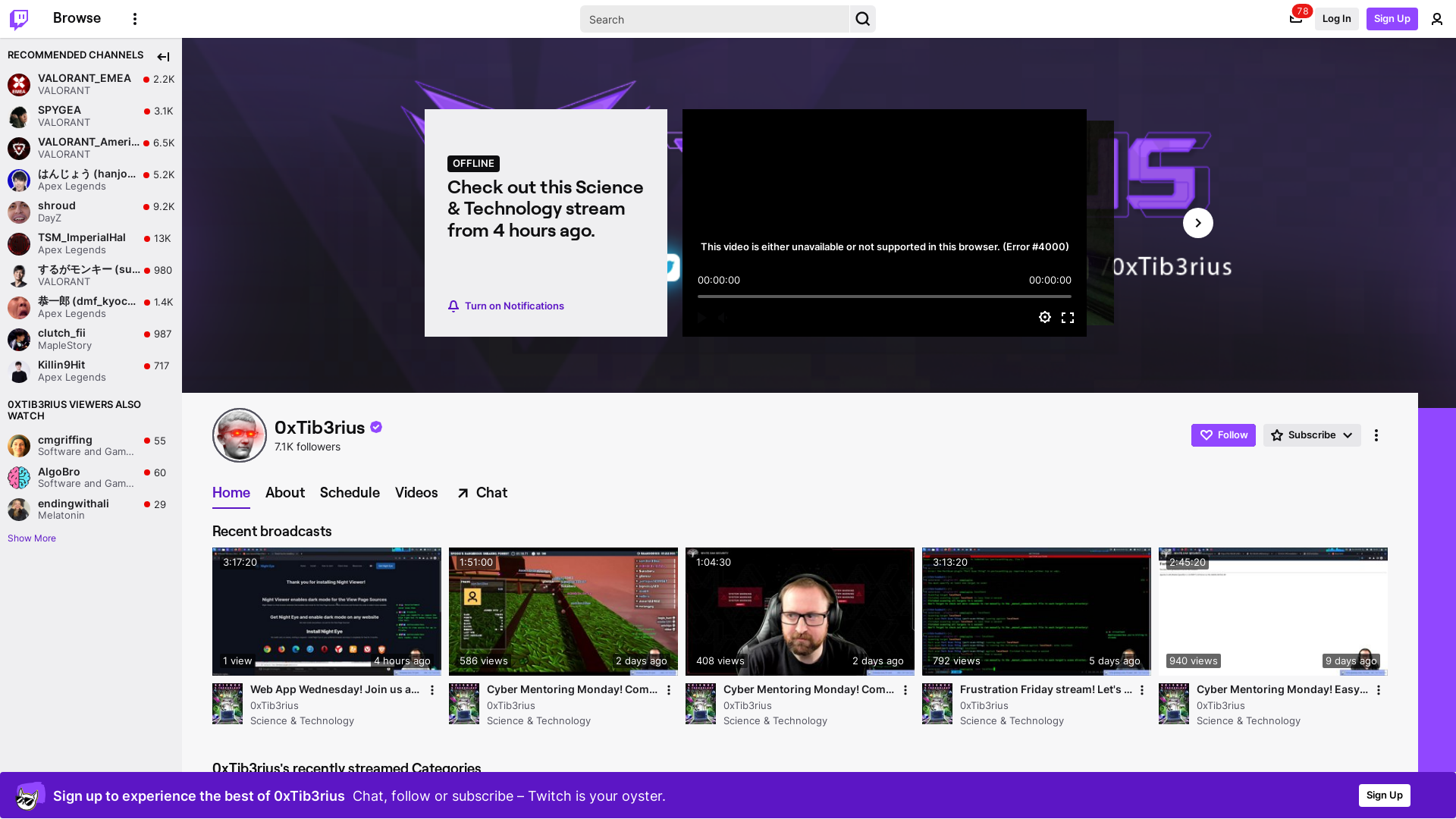Open the Twitch home logo
Image resolution: width=1456 pixels, height=819 pixels.
tap(19, 19)
